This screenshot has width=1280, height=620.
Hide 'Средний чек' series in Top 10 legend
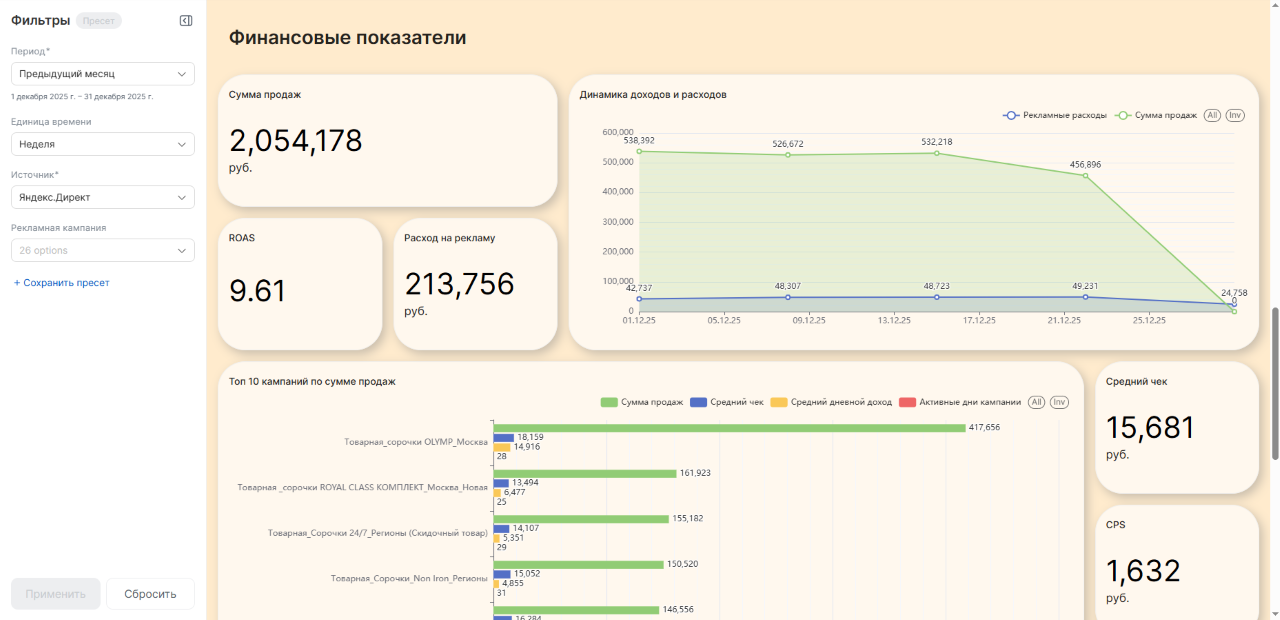coord(727,402)
